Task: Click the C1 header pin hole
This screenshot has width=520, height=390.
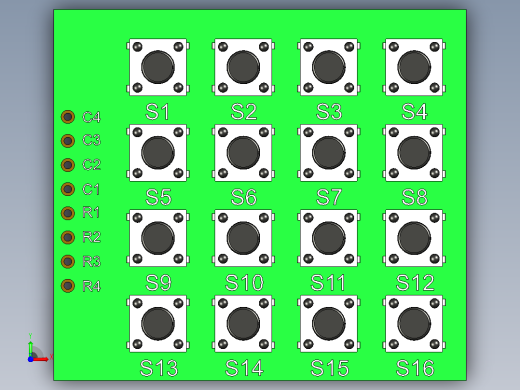Action: (x=68, y=189)
